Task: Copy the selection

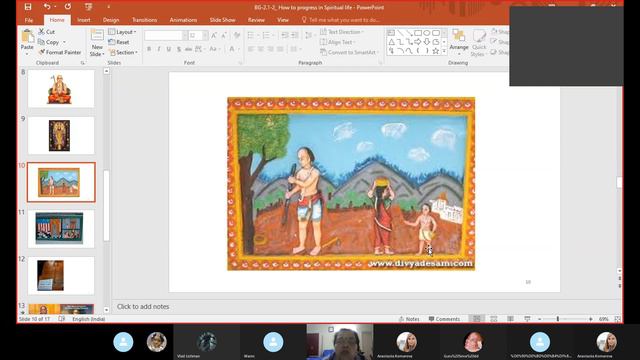Action: (x=49, y=42)
